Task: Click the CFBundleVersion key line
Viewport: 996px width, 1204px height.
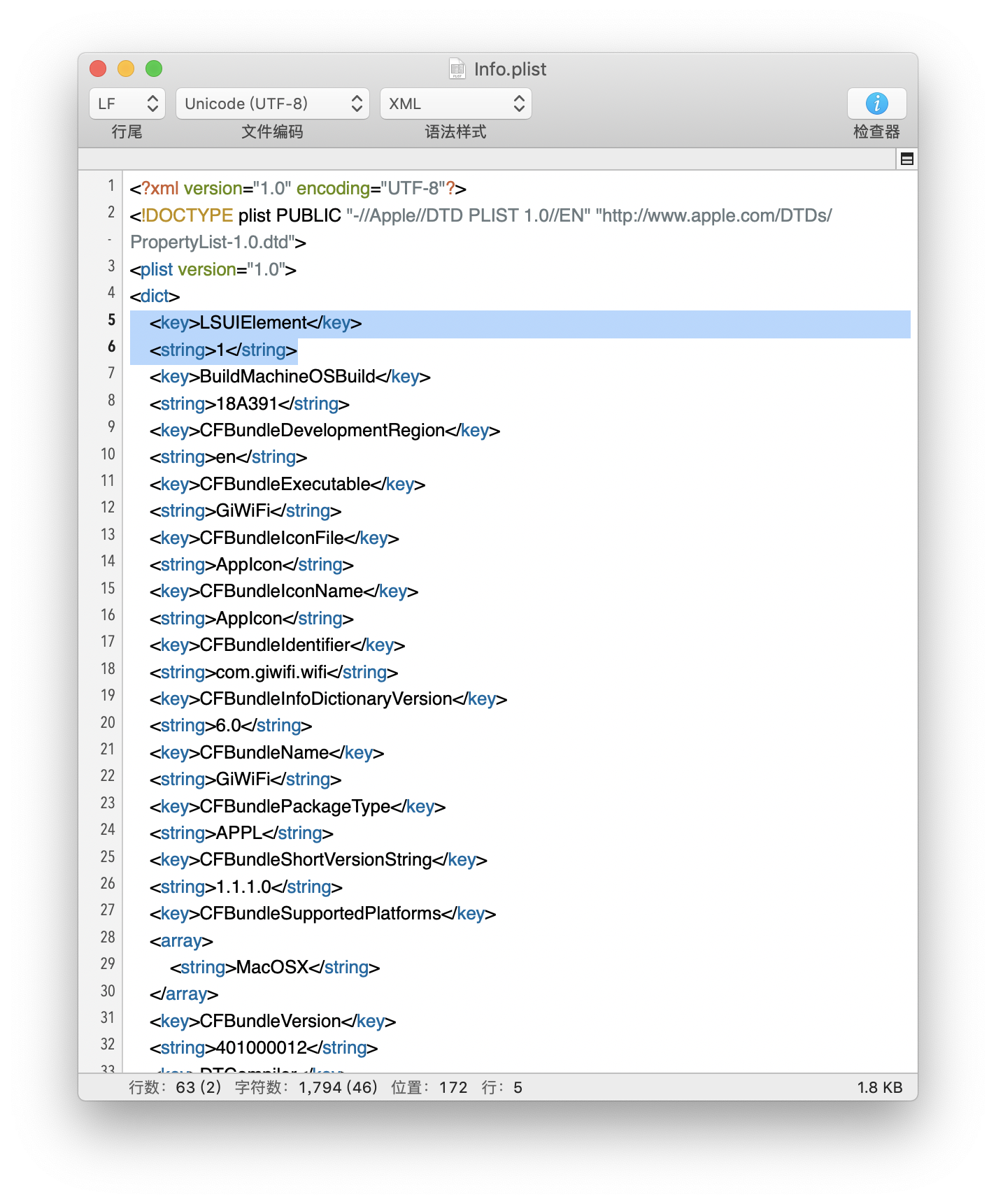Action: click(273, 1022)
